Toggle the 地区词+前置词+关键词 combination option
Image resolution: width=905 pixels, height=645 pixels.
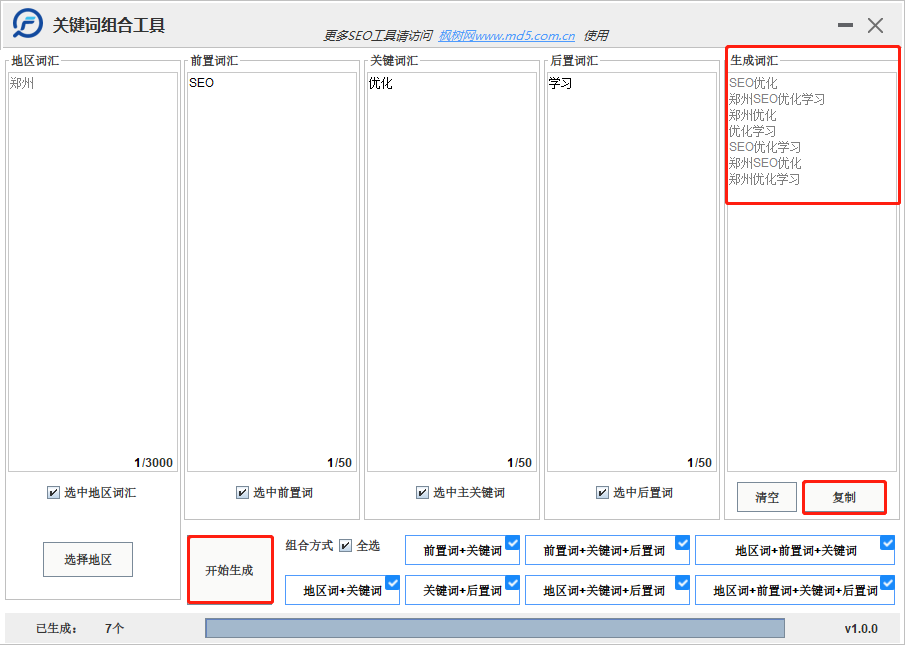(795, 550)
